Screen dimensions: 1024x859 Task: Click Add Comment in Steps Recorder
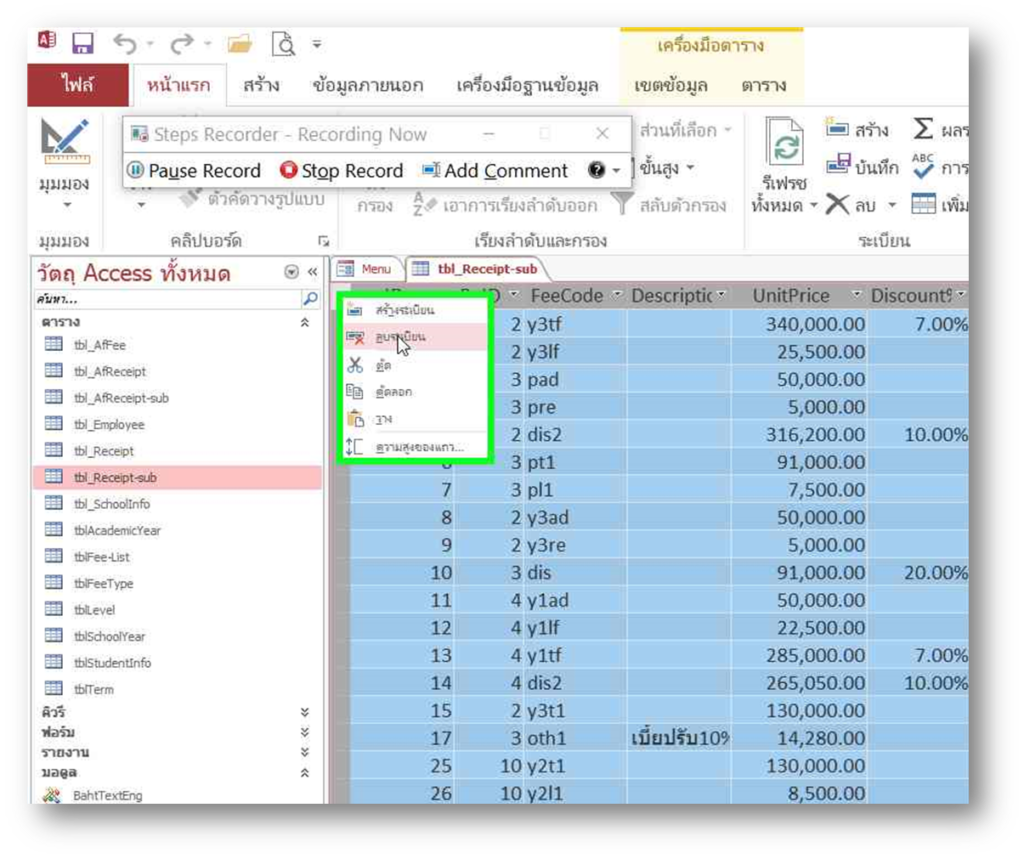(x=495, y=171)
